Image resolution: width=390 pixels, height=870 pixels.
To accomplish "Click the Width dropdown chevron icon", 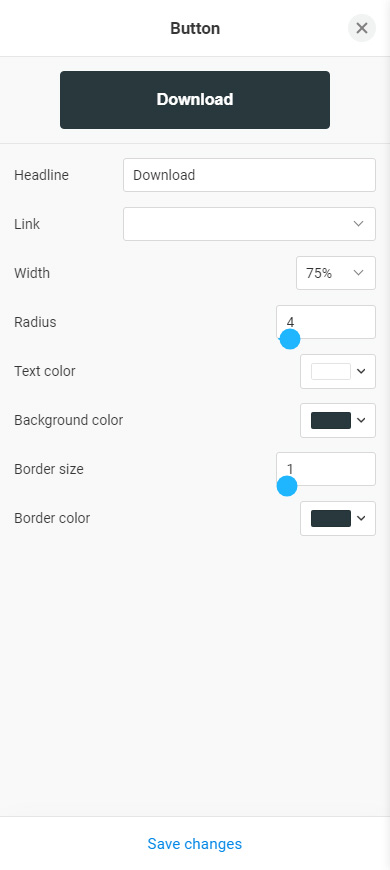I will [358, 273].
